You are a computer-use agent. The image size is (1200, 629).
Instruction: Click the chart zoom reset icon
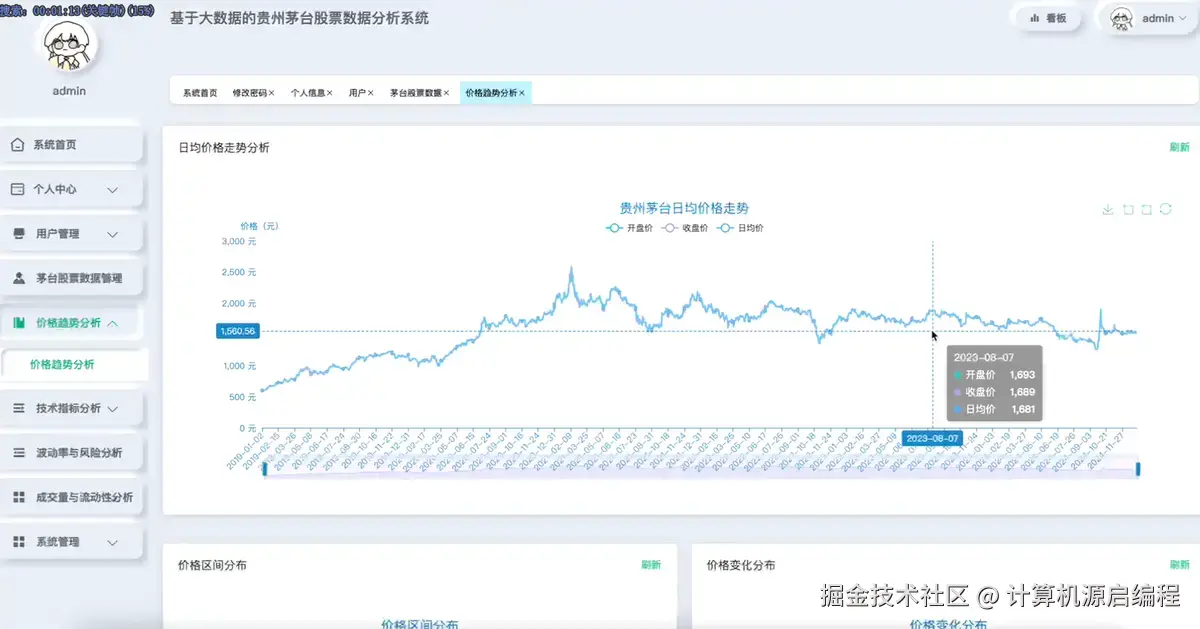1146,209
